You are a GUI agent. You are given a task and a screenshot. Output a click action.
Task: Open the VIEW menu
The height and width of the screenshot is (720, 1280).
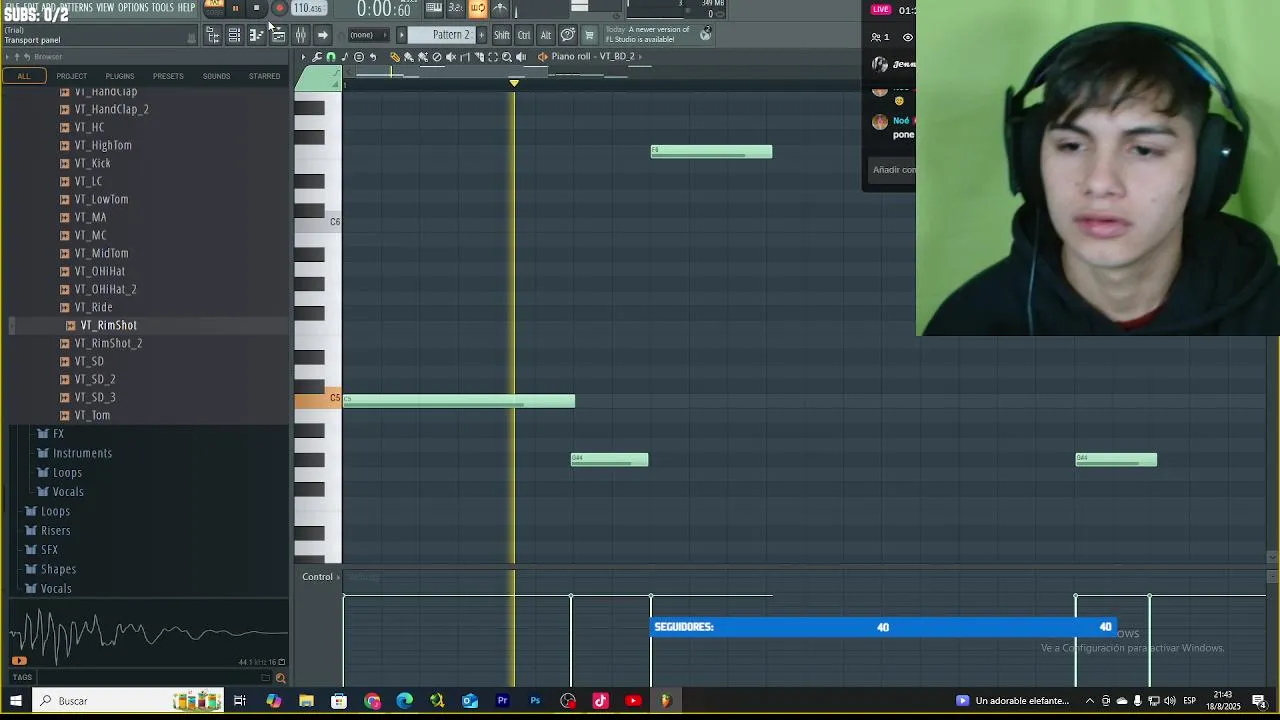coord(105,8)
